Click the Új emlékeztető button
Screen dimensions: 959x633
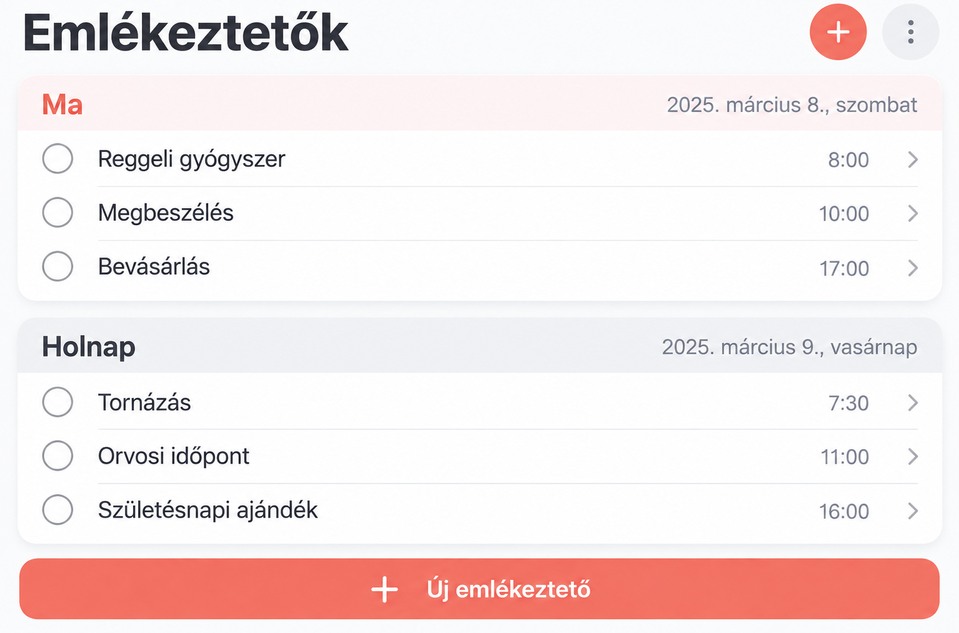click(480, 589)
